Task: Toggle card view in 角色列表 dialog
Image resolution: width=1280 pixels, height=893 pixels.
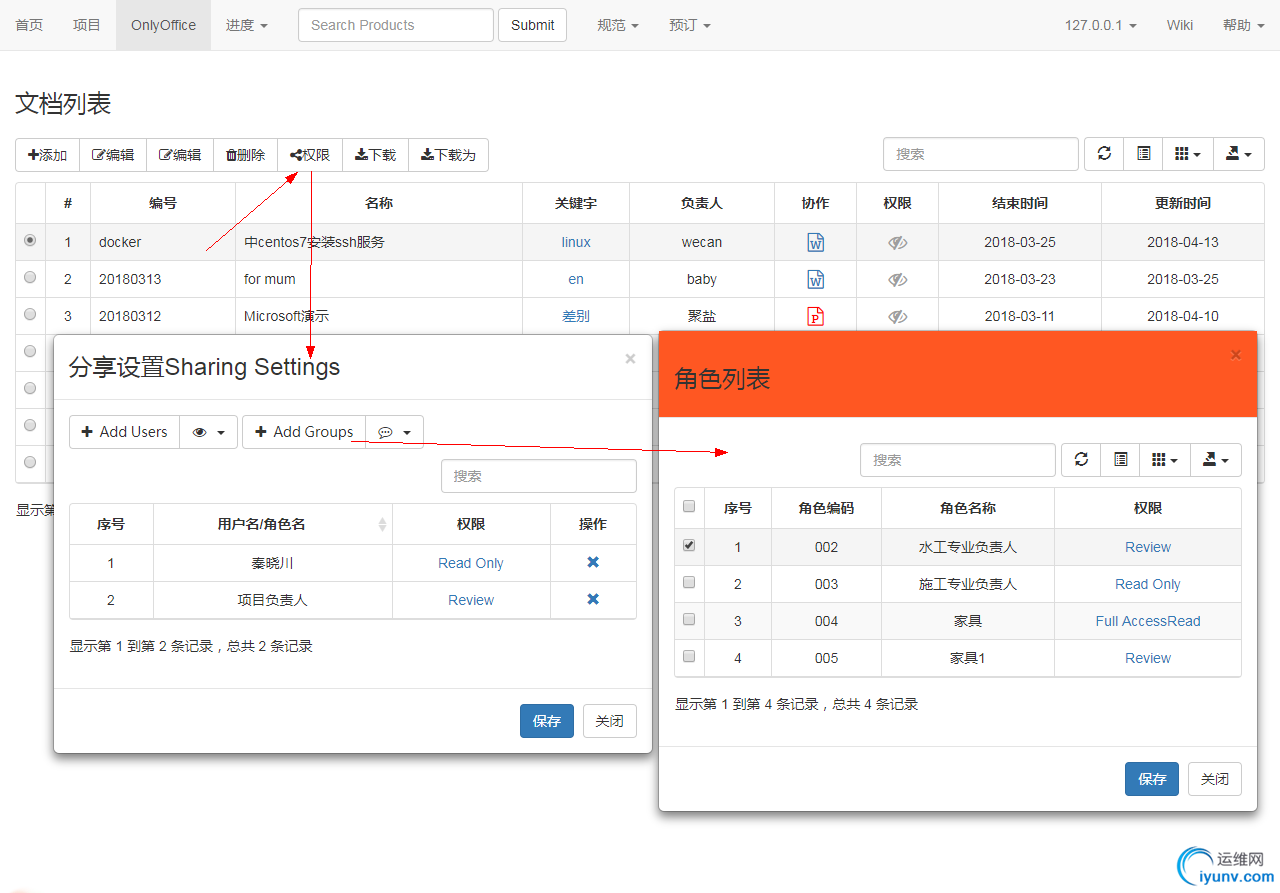Action: (x=1121, y=459)
